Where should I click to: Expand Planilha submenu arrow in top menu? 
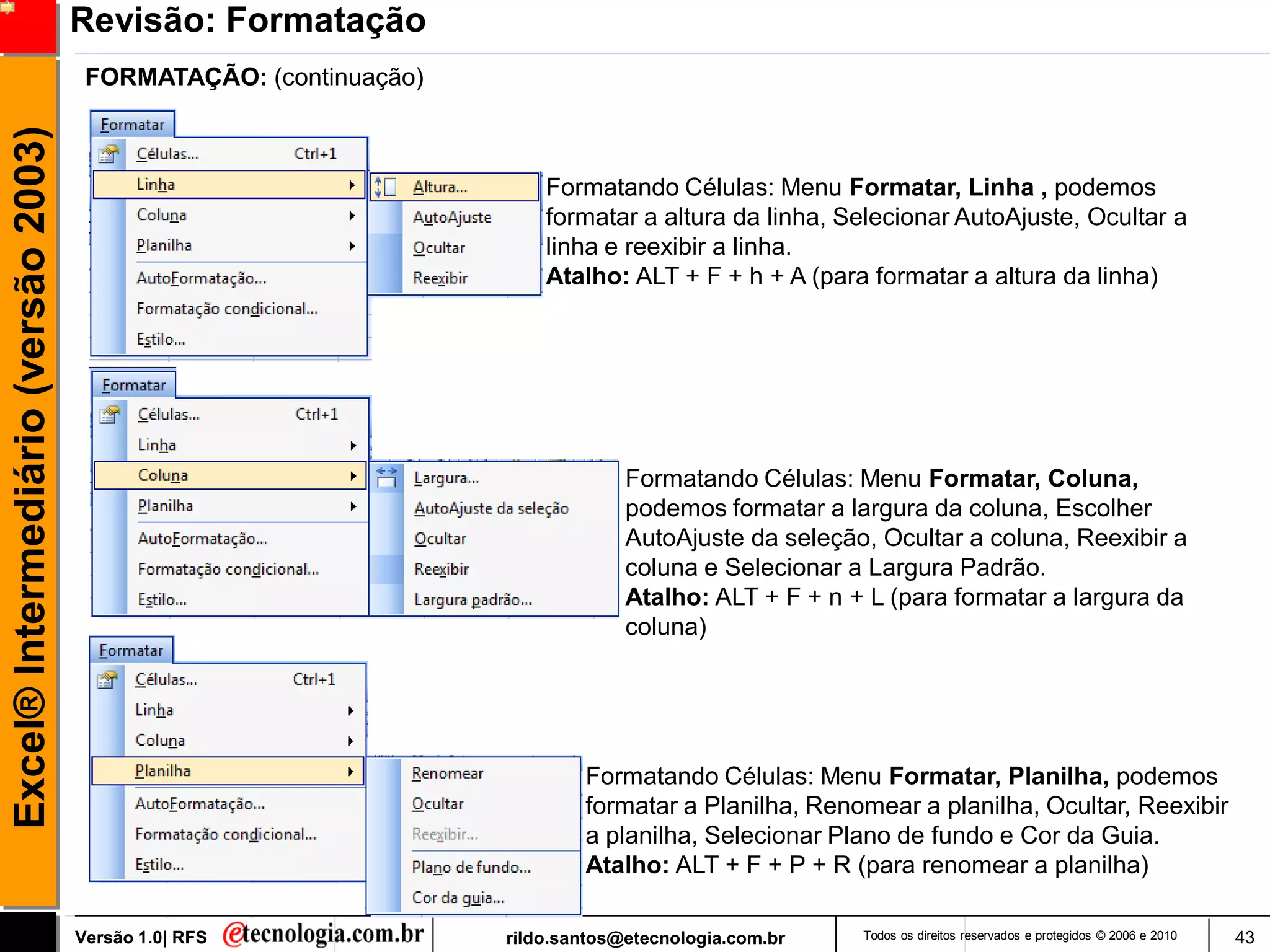pos(352,245)
